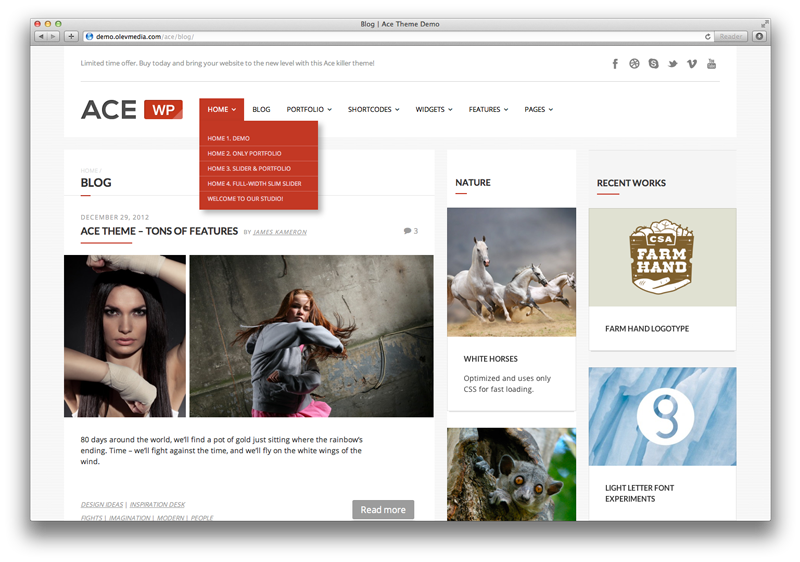This screenshot has width=800, height=562.
Task: Open the Design Ideas category link
Action: [102, 504]
